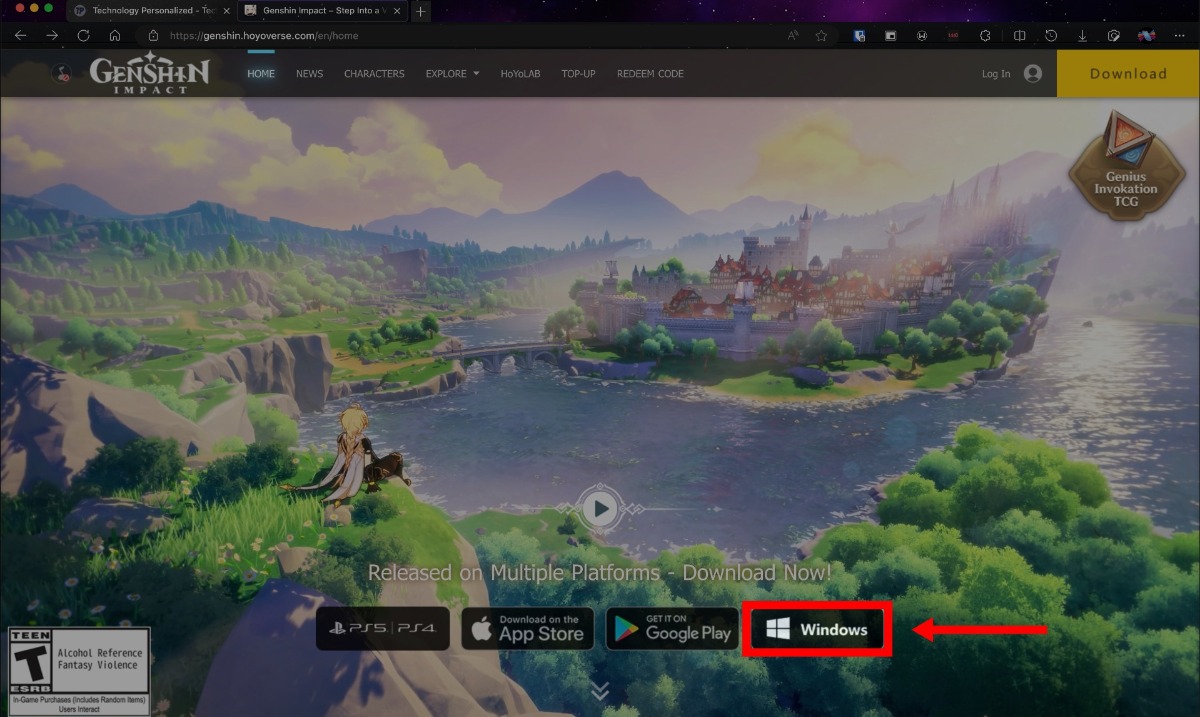The width and height of the screenshot is (1200, 717).
Task: Click the user account avatar icon
Action: point(1033,74)
